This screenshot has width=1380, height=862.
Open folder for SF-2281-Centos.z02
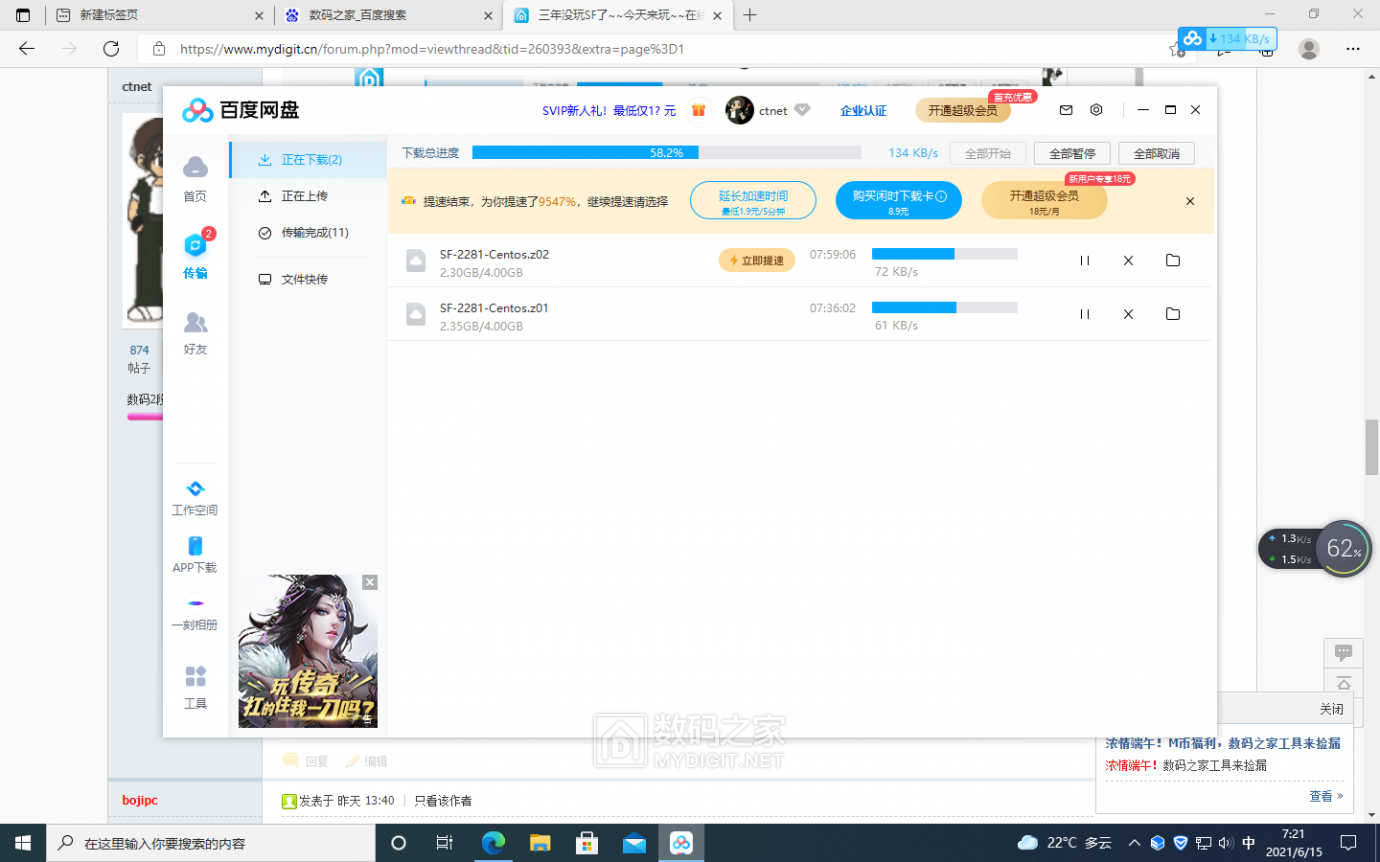pos(1173,261)
